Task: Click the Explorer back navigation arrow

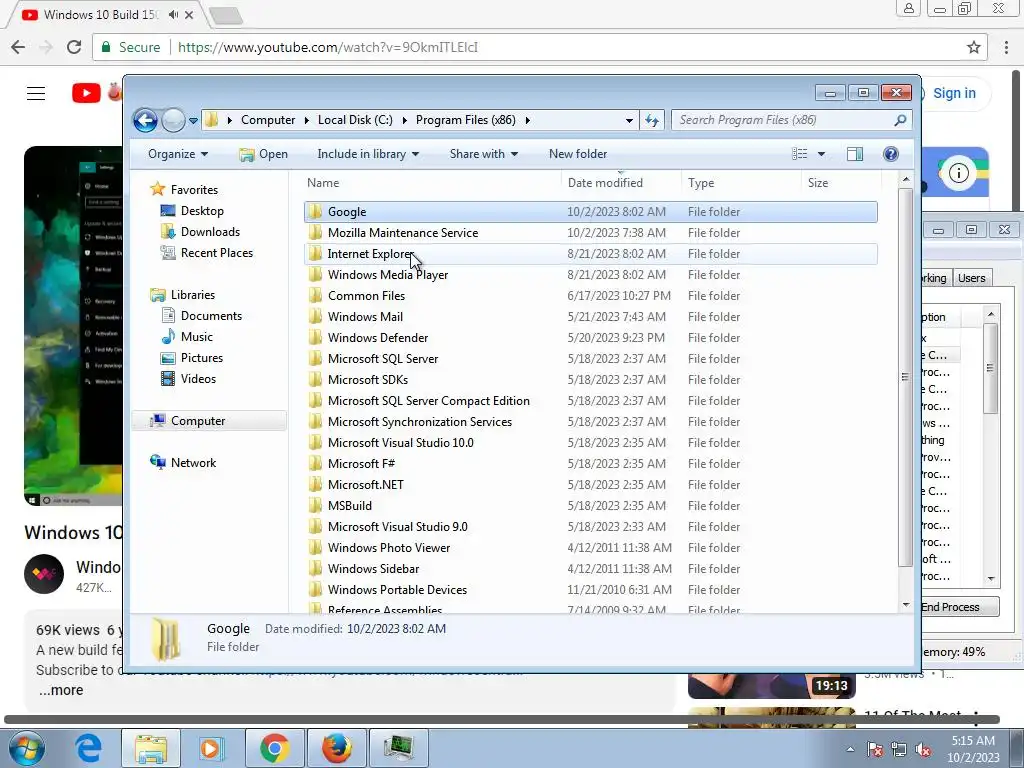Action: [x=145, y=120]
